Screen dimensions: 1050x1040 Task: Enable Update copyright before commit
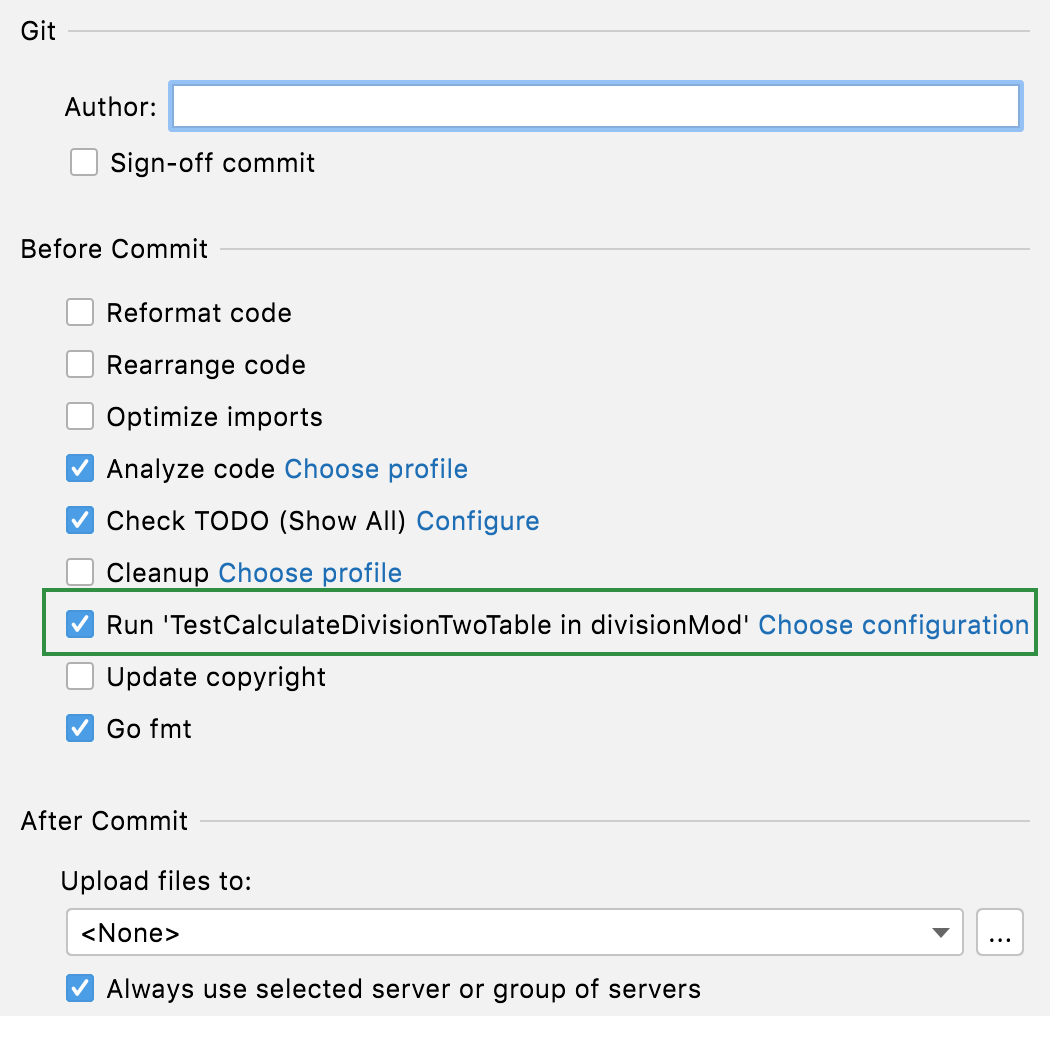click(80, 676)
